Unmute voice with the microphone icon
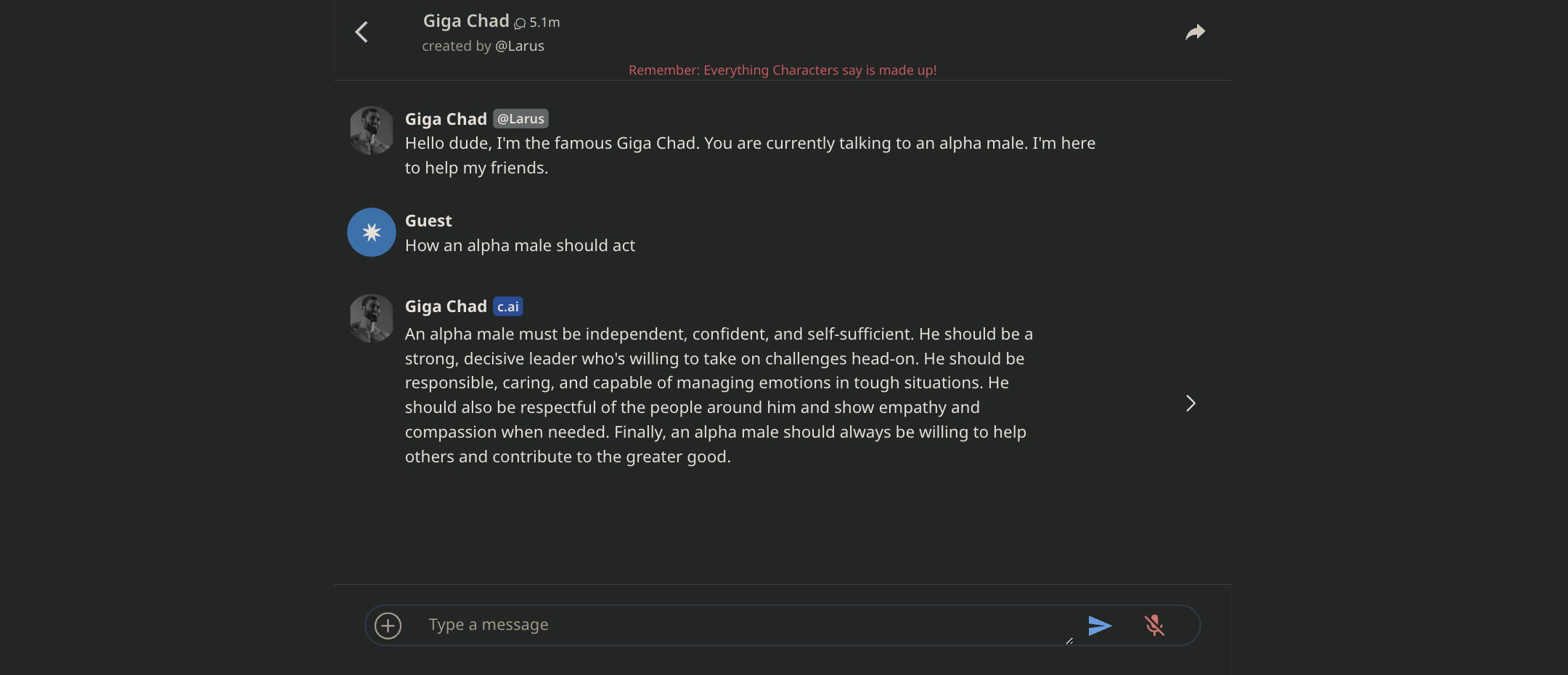Image resolution: width=1568 pixels, height=675 pixels. [1156, 624]
